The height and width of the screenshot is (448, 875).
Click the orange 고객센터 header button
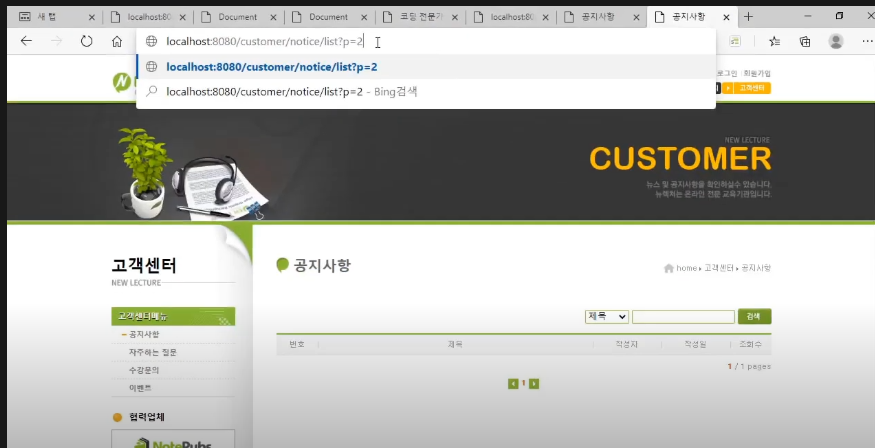[752, 88]
